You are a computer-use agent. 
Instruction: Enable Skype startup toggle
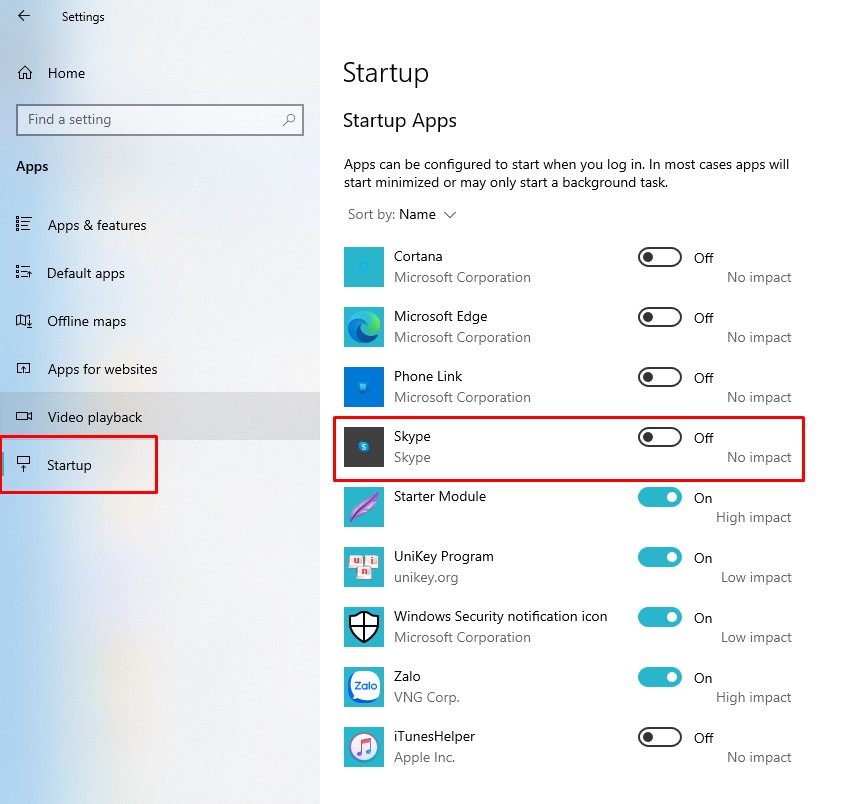(x=659, y=437)
